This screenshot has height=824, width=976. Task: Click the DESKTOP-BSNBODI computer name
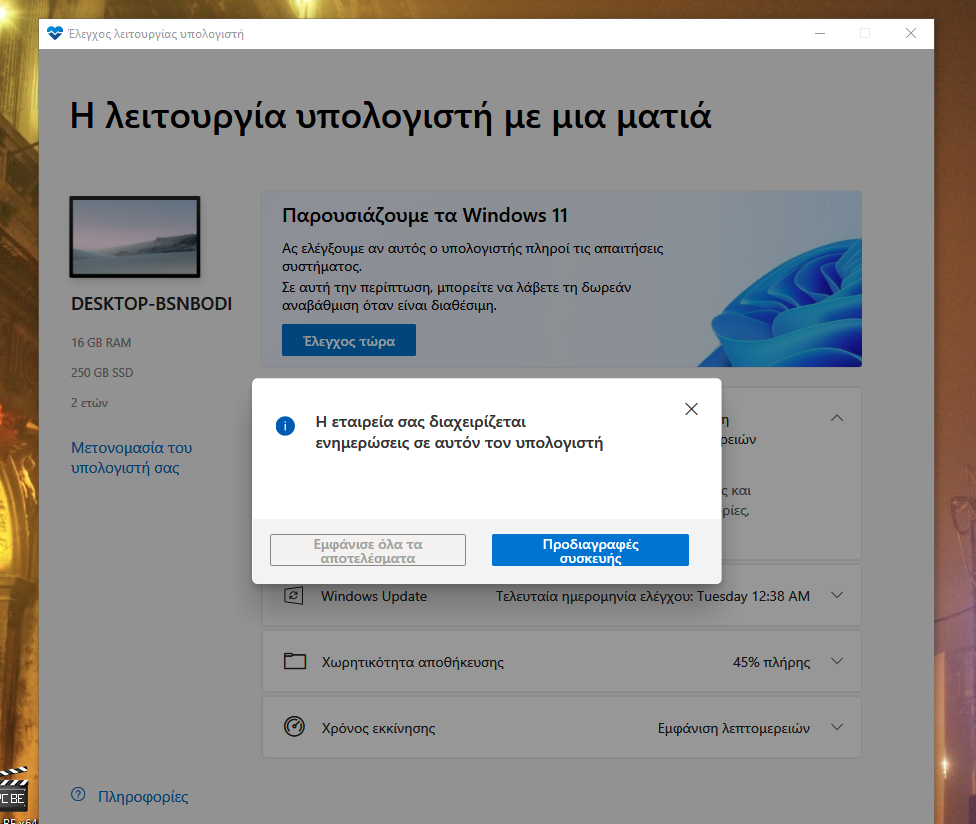[151, 304]
